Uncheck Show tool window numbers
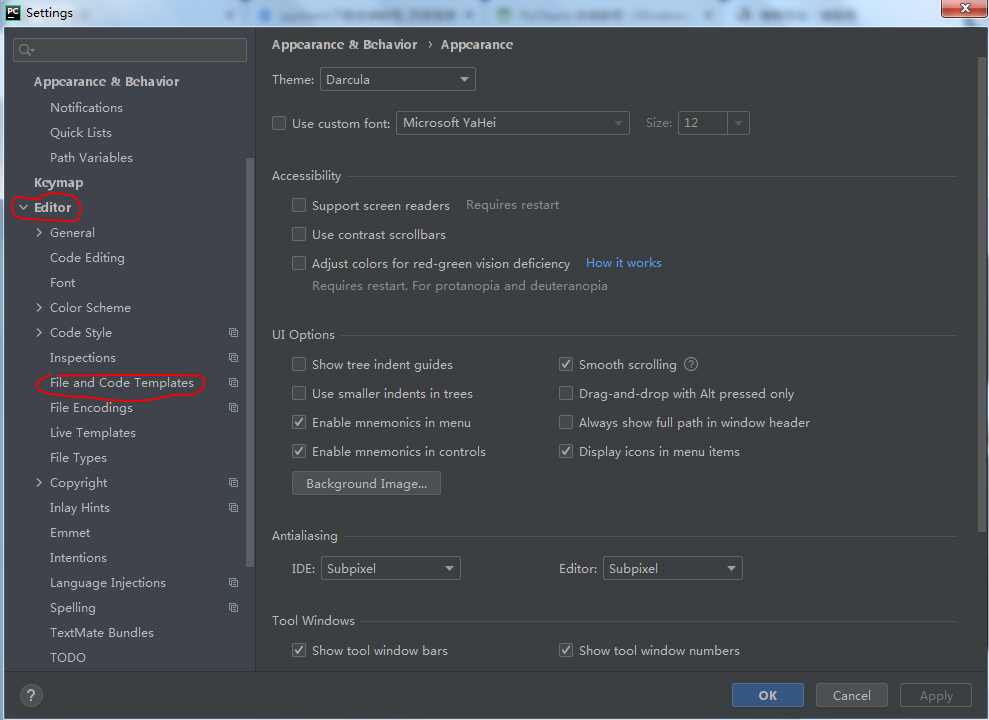The width and height of the screenshot is (989, 720). pos(566,650)
